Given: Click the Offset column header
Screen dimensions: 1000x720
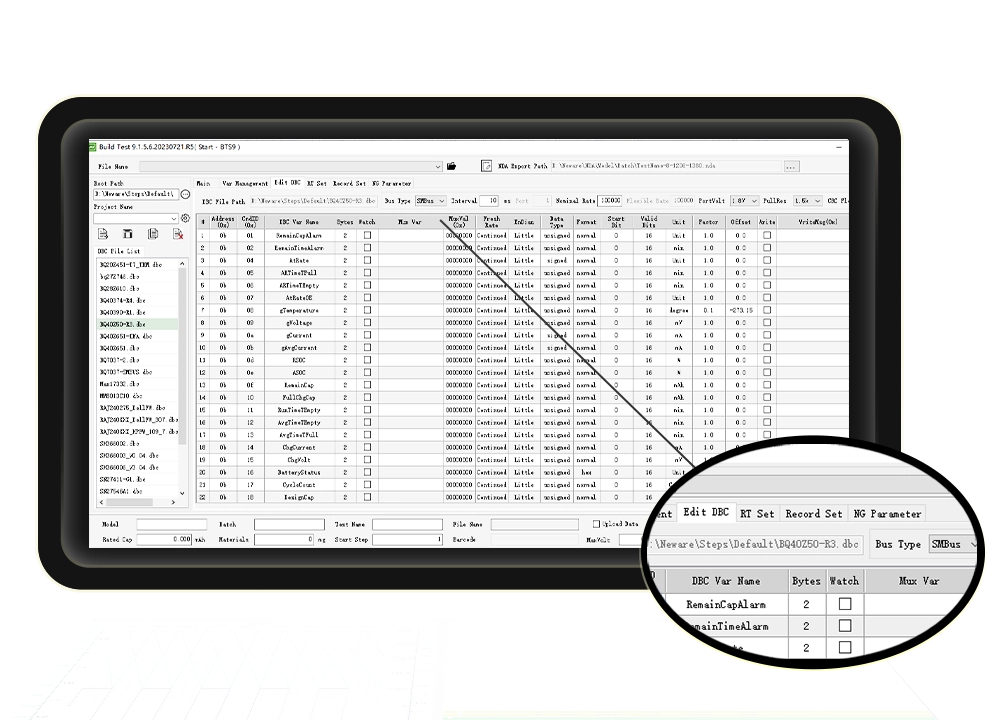Looking at the screenshot, I should pyautogui.click(x=740, y=222).
